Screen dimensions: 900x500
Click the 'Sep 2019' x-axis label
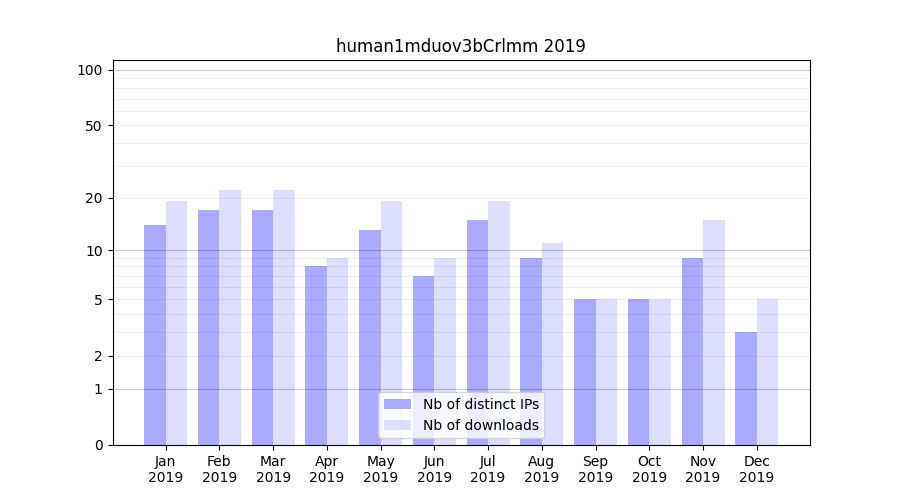595,469
